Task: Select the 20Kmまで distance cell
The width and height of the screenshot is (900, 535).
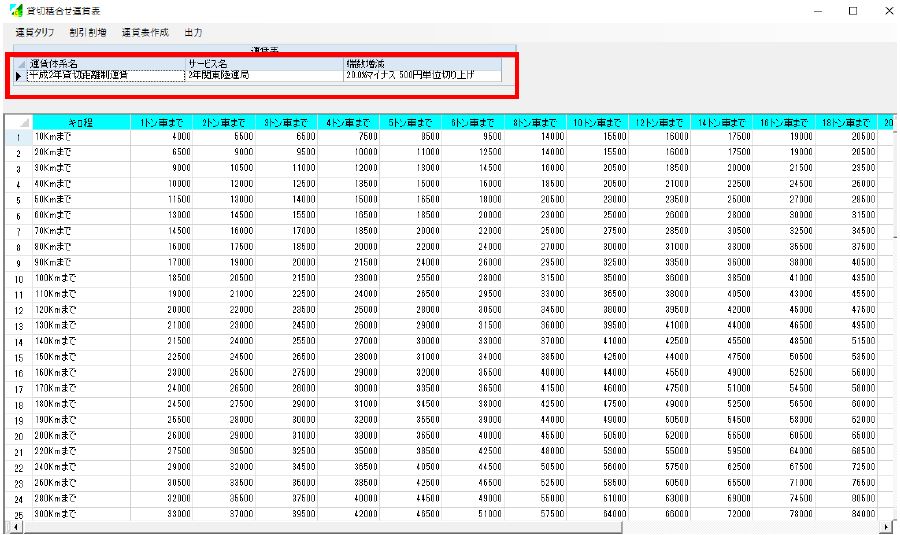Action: pyautogui.click(x=82, y=153)
